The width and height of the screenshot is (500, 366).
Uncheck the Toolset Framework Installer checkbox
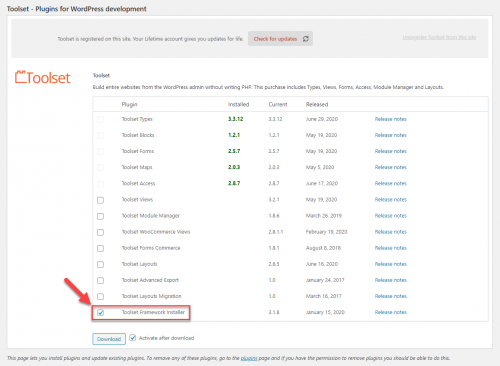tap(100, 313)
